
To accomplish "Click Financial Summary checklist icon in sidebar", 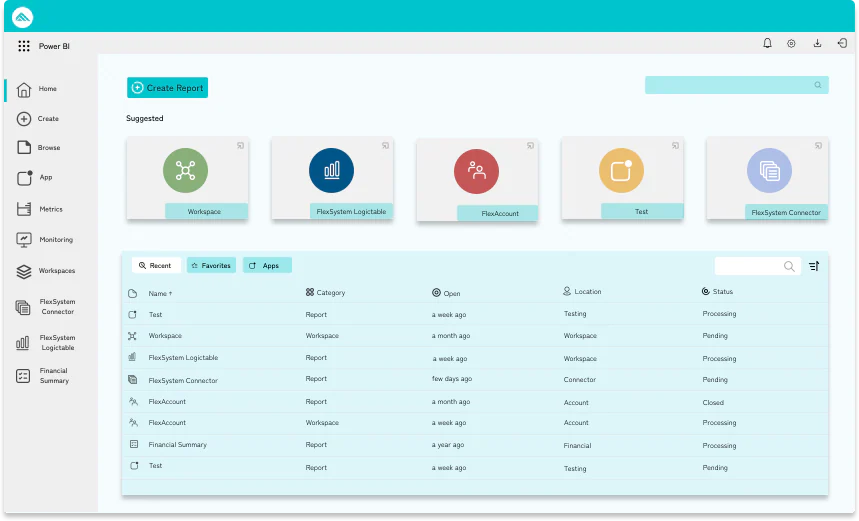I will (x=23, y=376).
